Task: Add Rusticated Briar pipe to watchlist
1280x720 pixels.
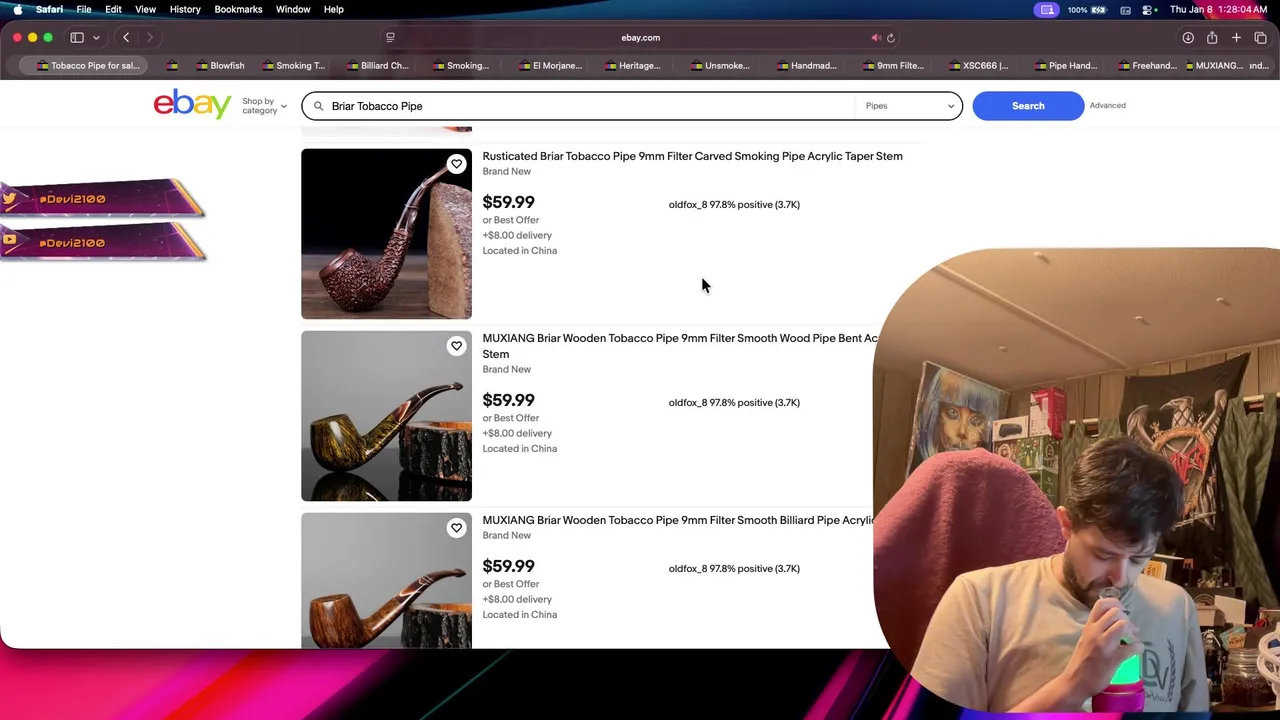Action: [x=456, y=164]
